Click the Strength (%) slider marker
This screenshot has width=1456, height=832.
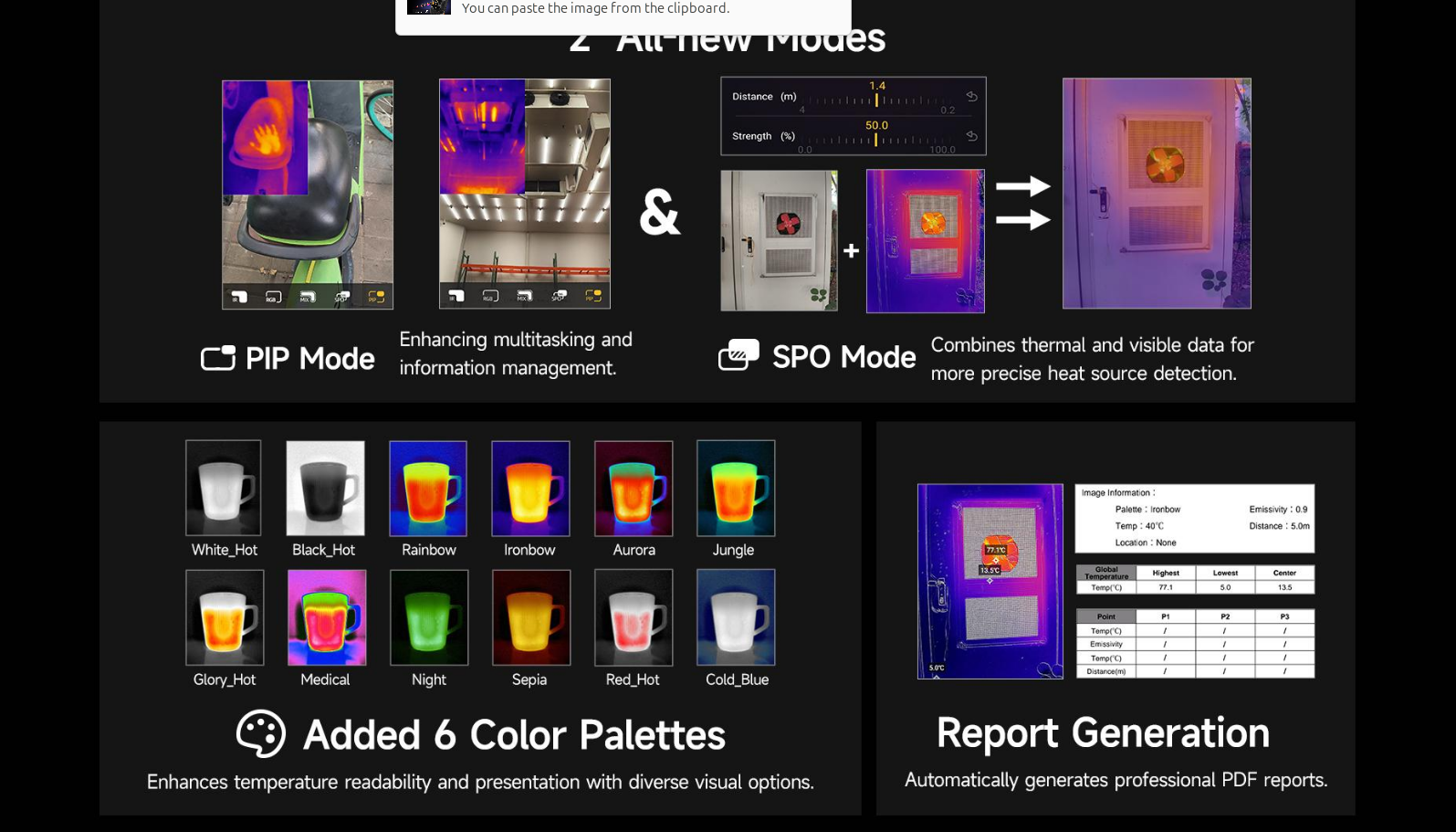875,140
